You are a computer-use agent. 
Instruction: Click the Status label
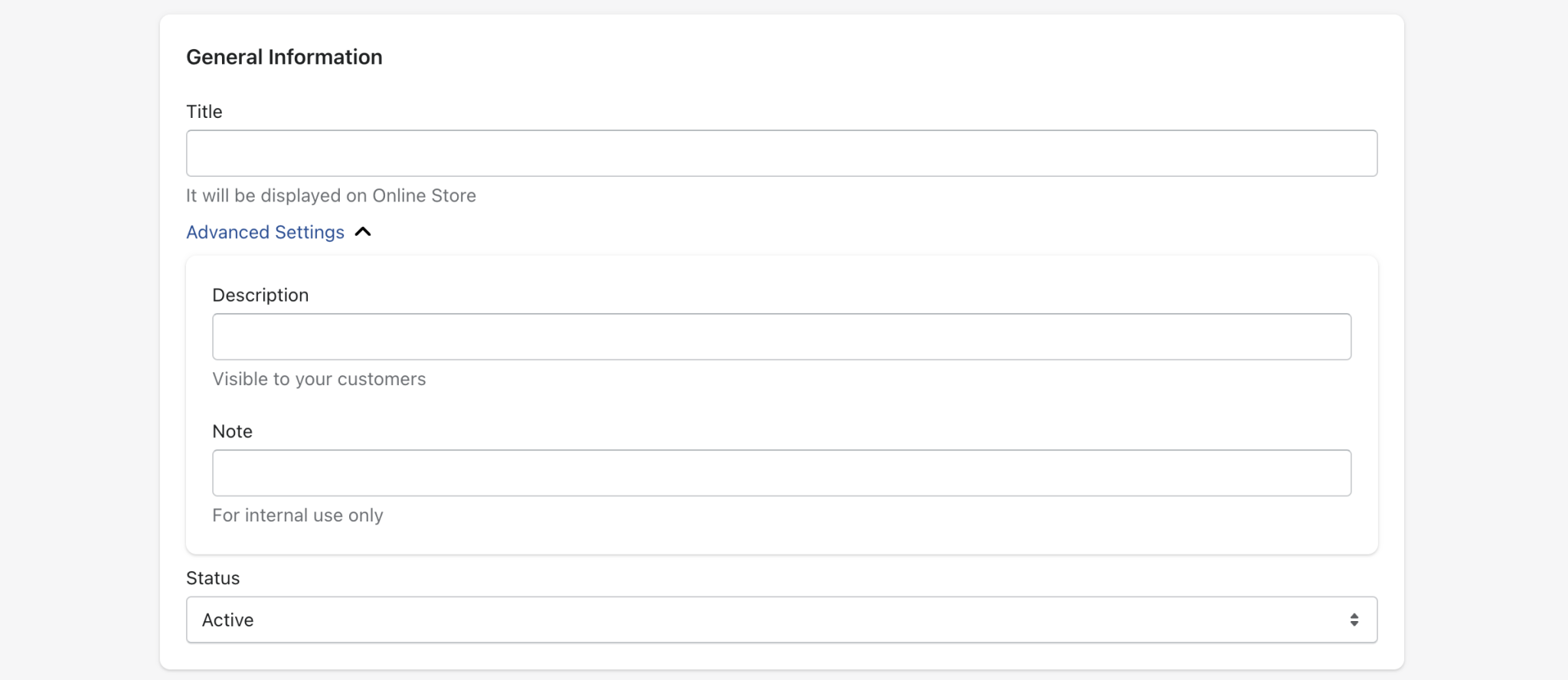click(213, 577)
